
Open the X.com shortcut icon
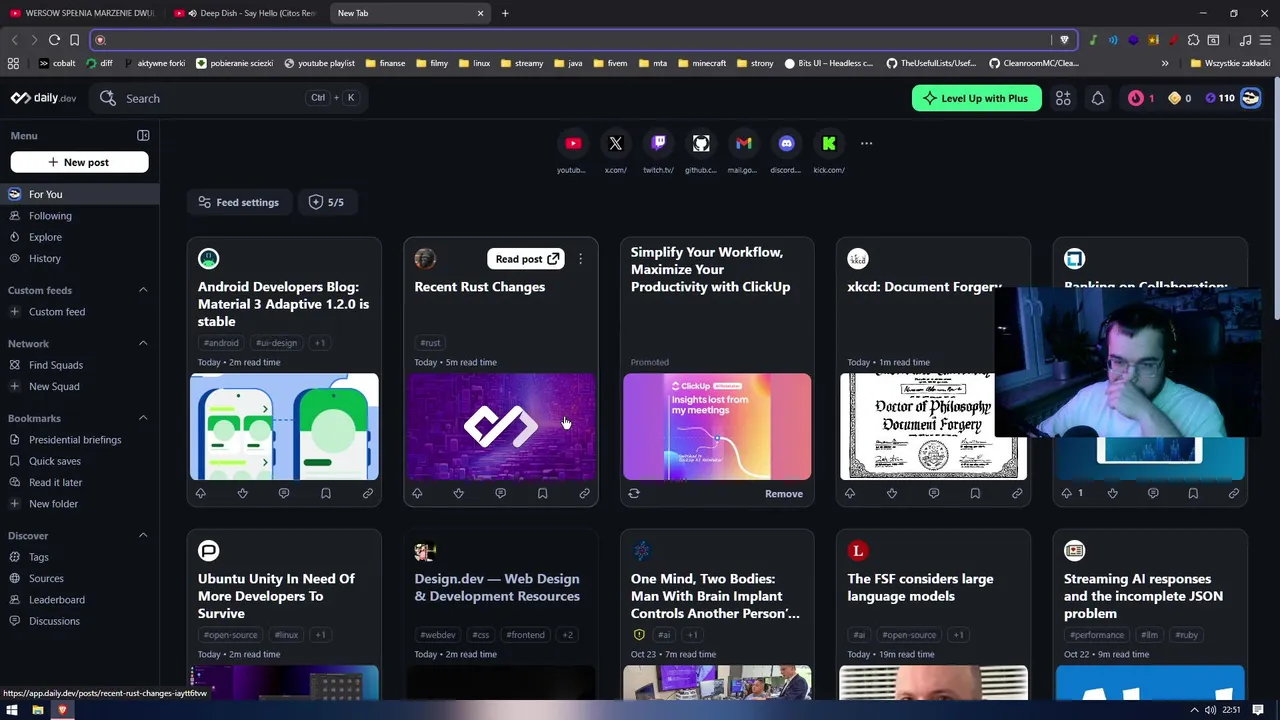[616, 144]
